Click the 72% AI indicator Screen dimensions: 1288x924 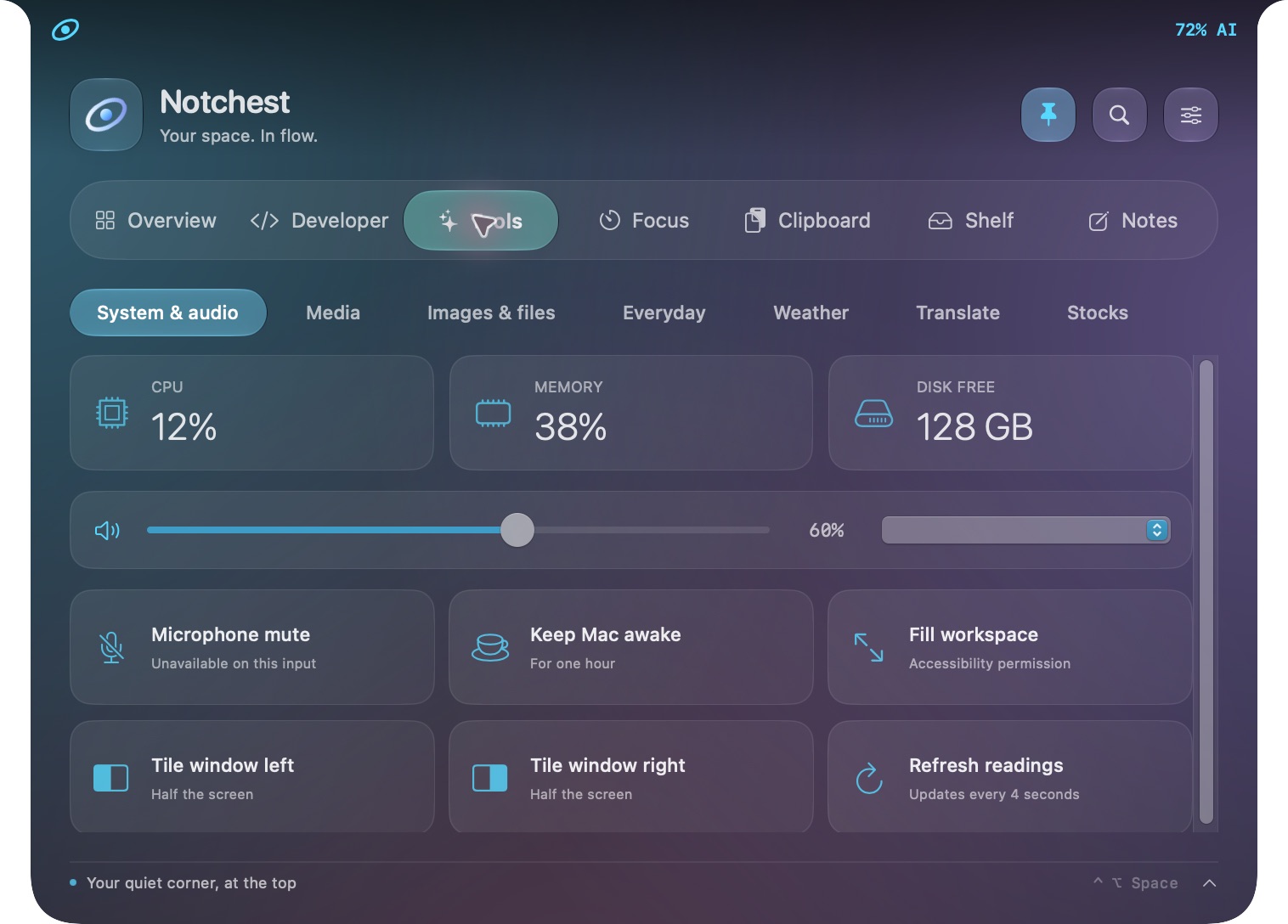[1206, 30]
